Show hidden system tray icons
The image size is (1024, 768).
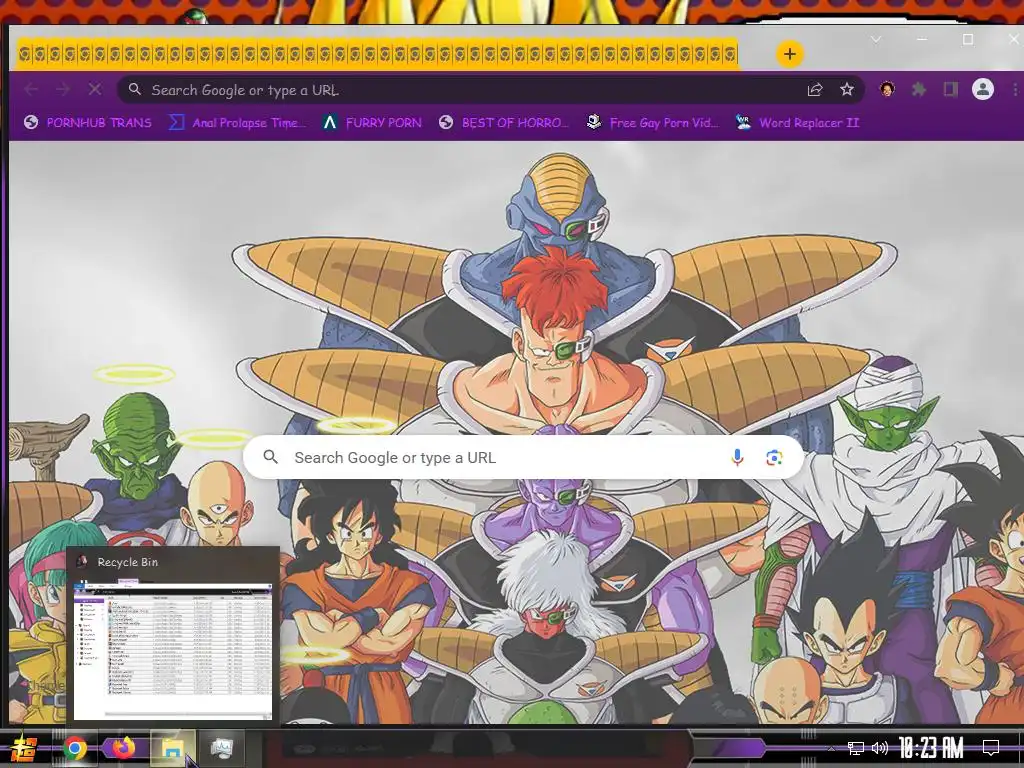(x=831, y=748)
